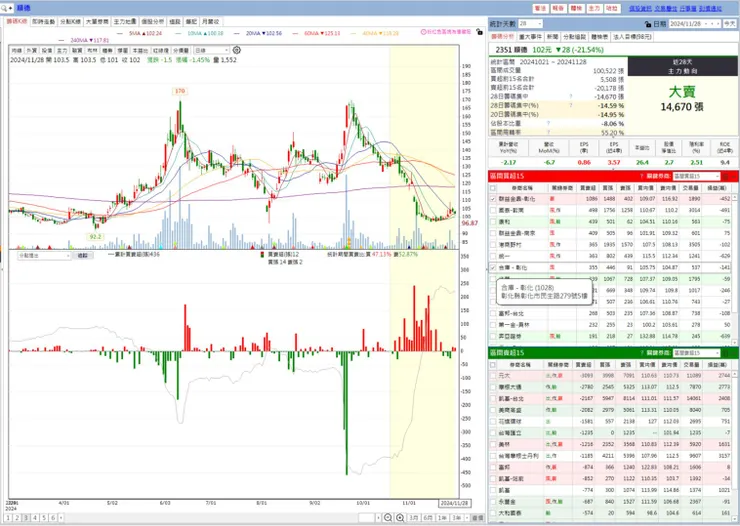Tick the checkbox for 永豐金
Image resolution: width=740 pixels, height=526 pixels.
click(493, 502)
